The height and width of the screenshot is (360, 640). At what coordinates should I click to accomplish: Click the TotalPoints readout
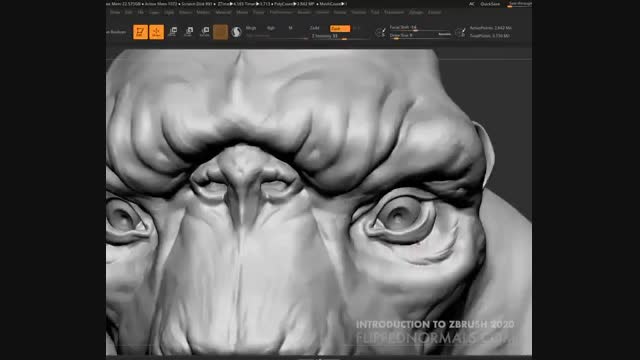coord(489,36)
